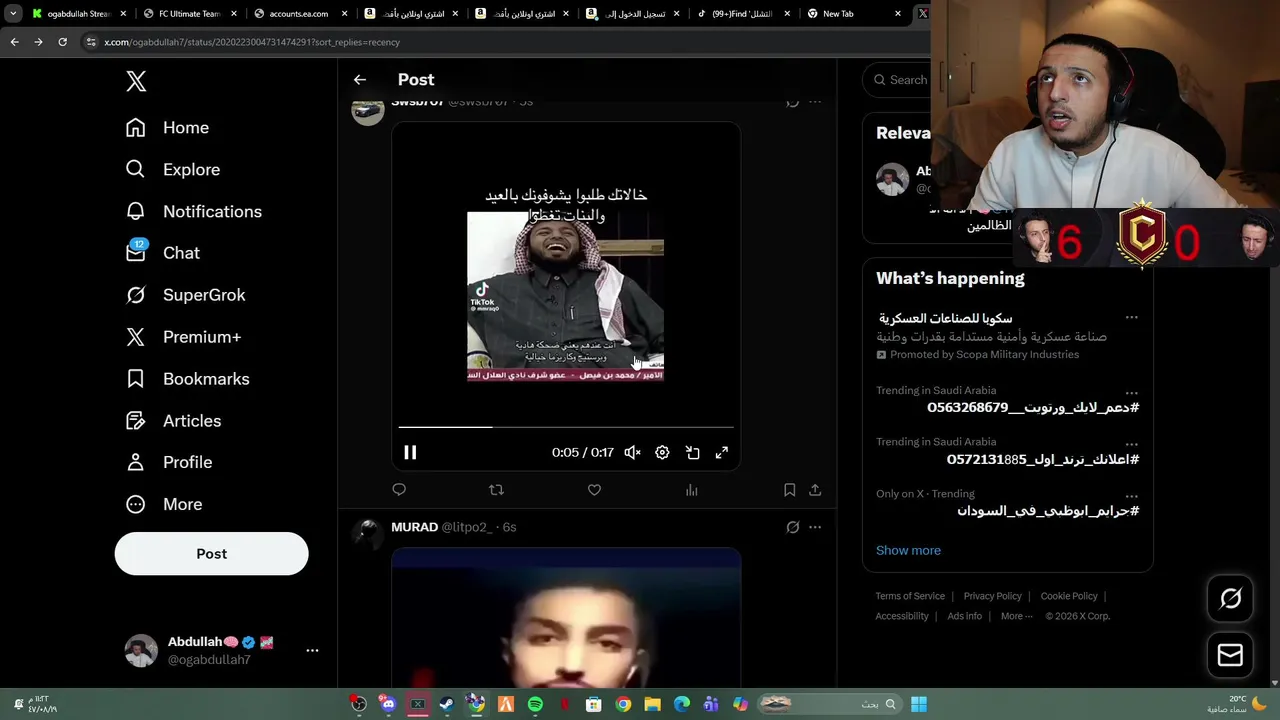Open SuperGrok from the sidebar
The width and height of the screenshot is (1280, 720).
click(x=186, y=295)
